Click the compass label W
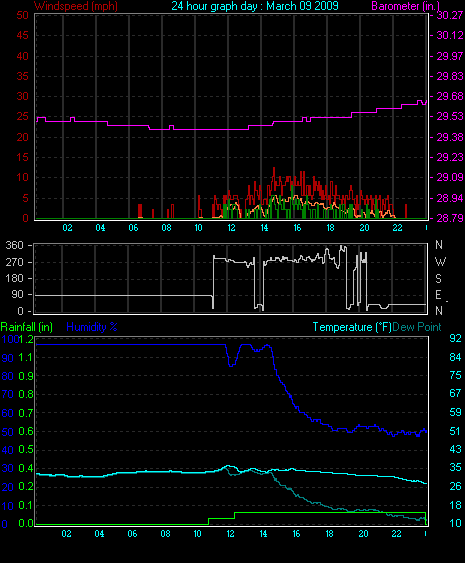 tap(440, 262)
